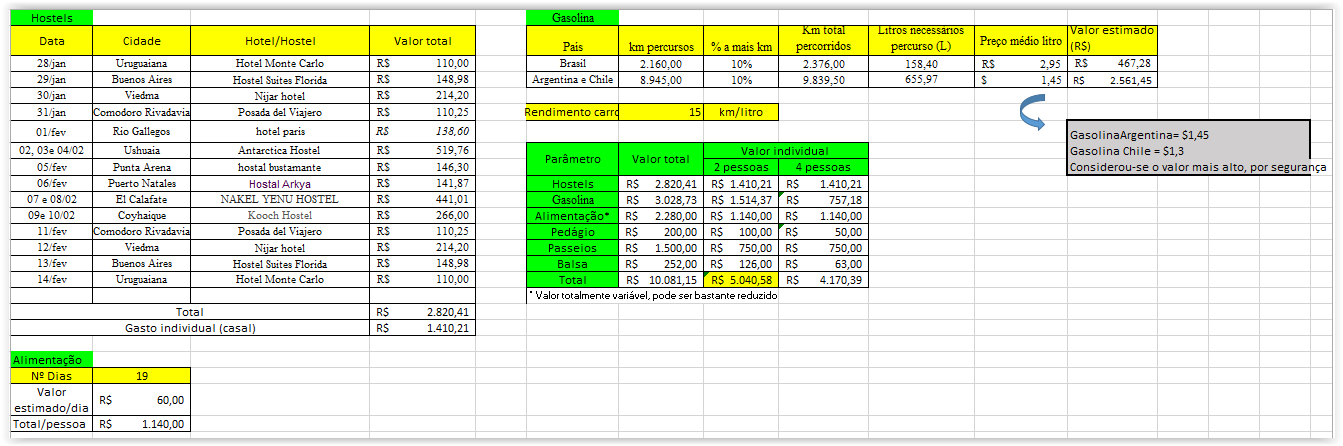Click the 'Litros necessários percurso (L)' header
Screen dimensions: 1343x446
(x=921, y=41)
